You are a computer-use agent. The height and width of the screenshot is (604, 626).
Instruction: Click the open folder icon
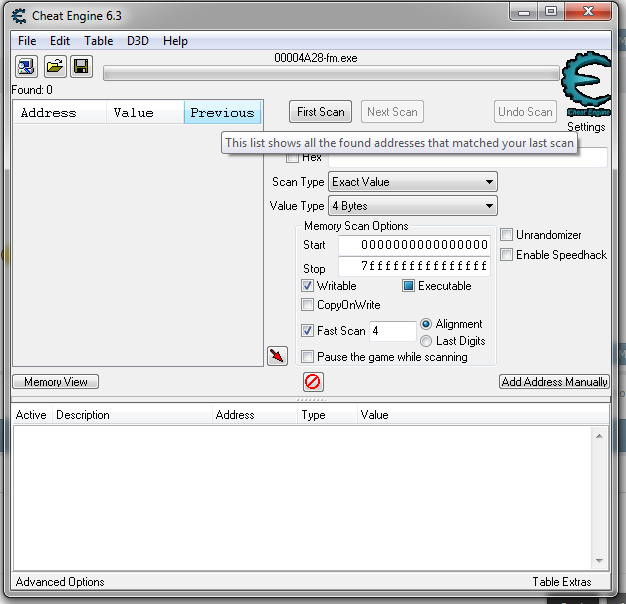pos(54,66)
